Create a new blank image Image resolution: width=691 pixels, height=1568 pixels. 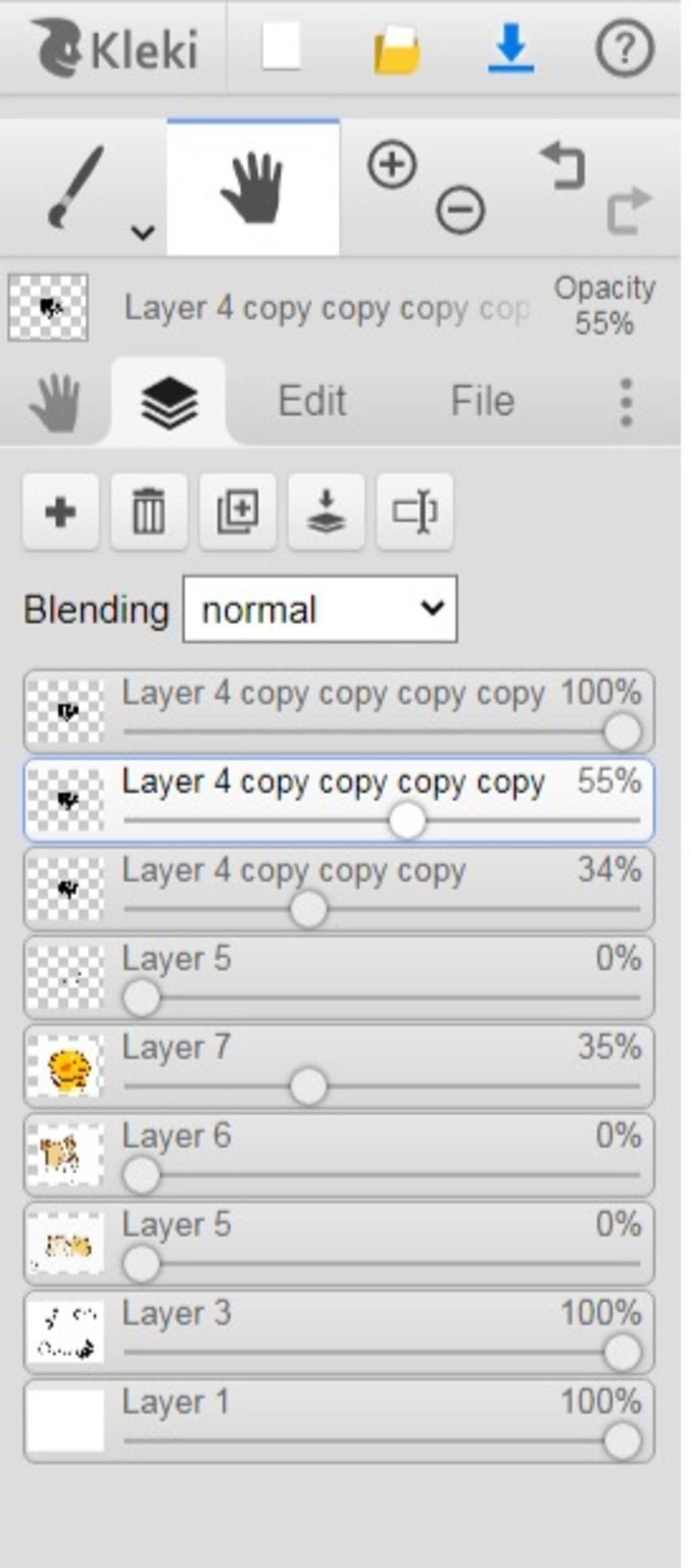pos(281,47)
